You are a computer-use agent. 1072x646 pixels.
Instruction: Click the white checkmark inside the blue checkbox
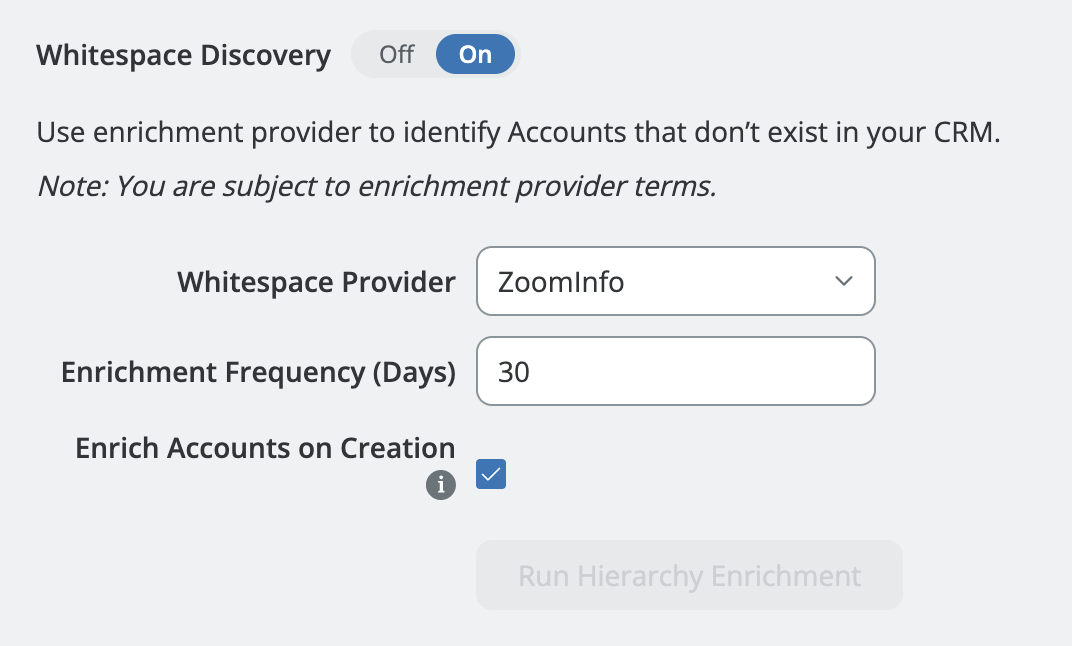tap(491, 475)
